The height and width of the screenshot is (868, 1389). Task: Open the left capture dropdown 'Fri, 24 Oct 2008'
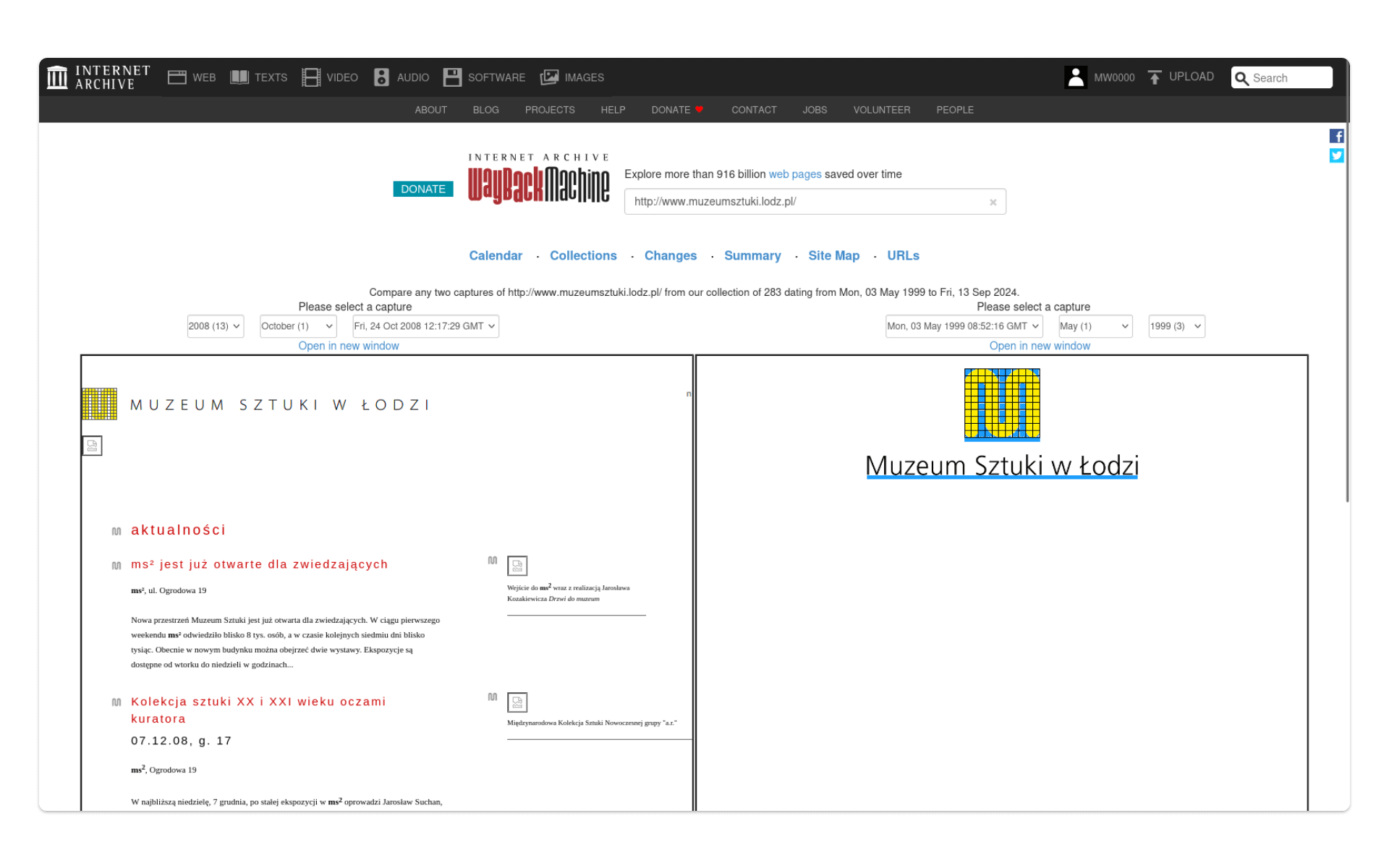(x=425, y=326)
